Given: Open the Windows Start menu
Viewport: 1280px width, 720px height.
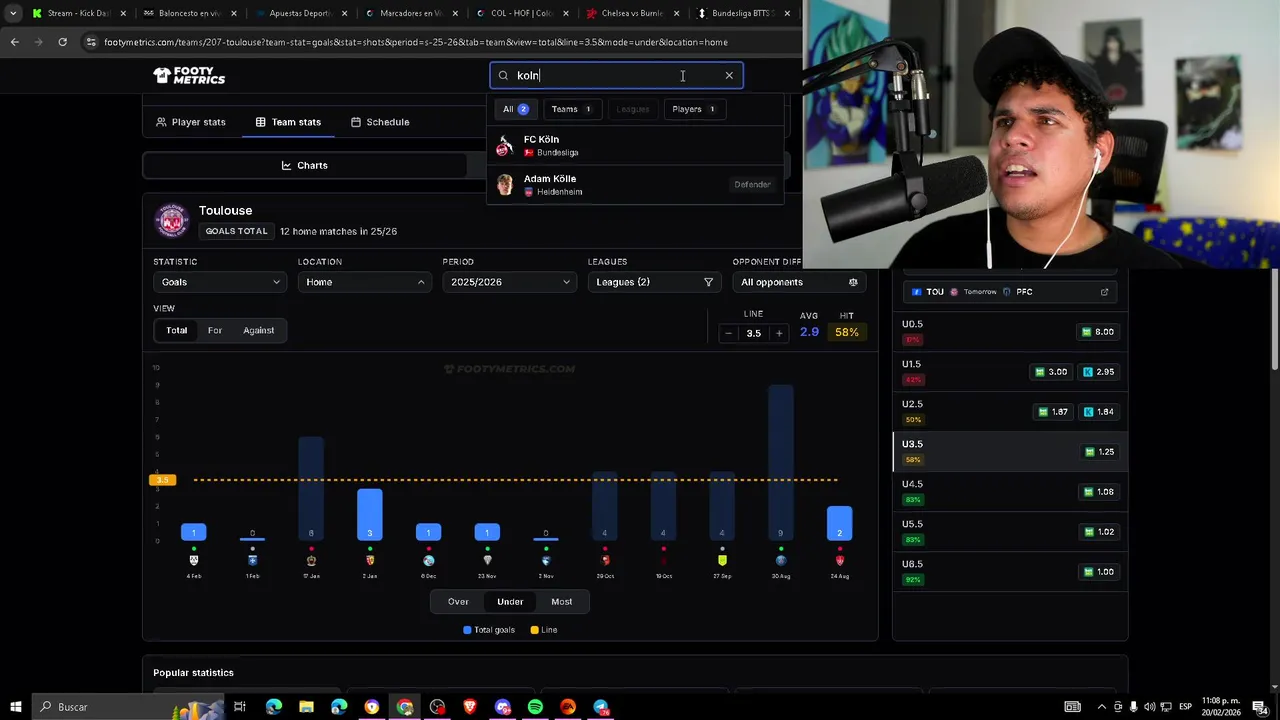Looking at the screenshot, I should (15, 707).
